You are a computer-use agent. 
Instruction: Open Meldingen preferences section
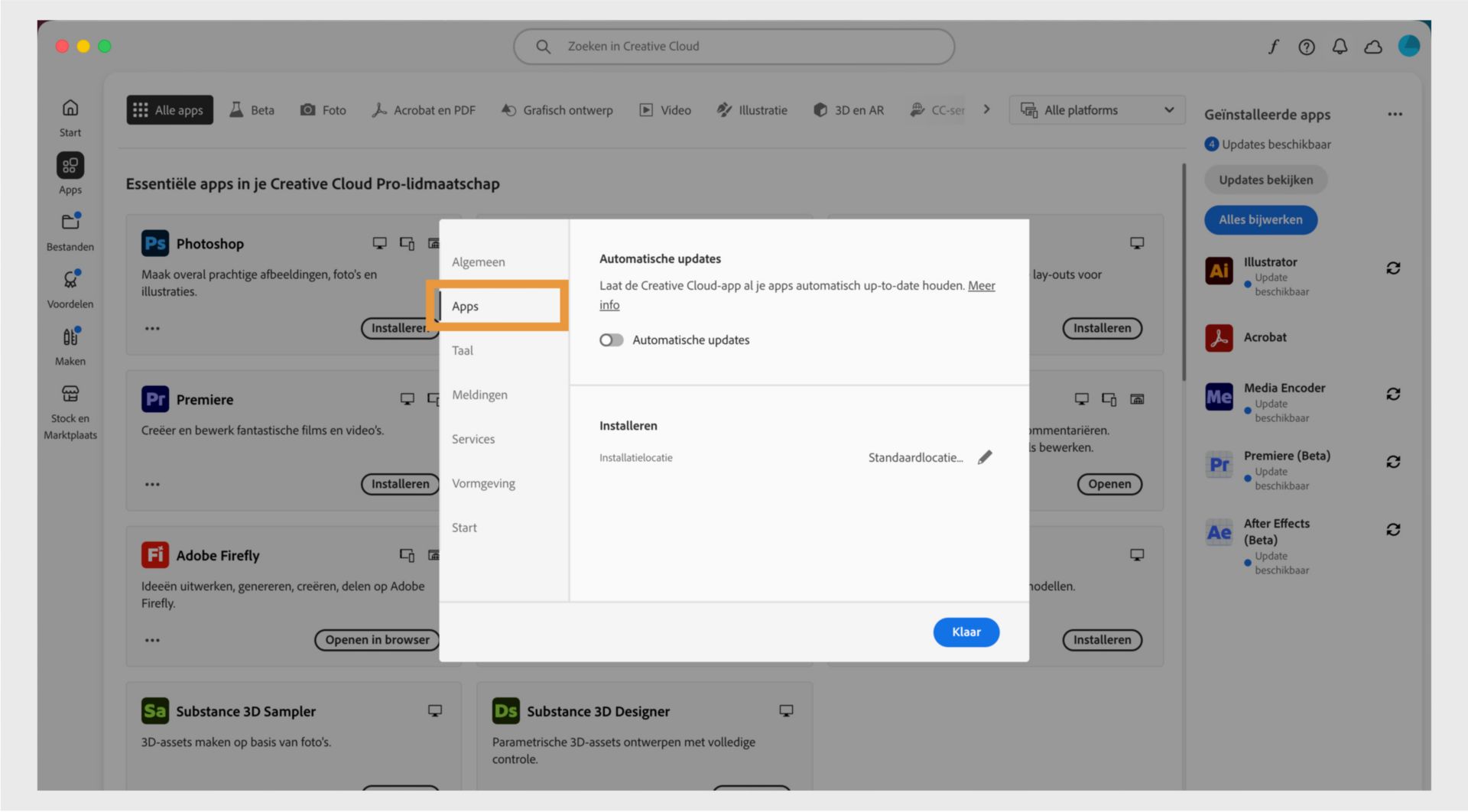[479, 395]
